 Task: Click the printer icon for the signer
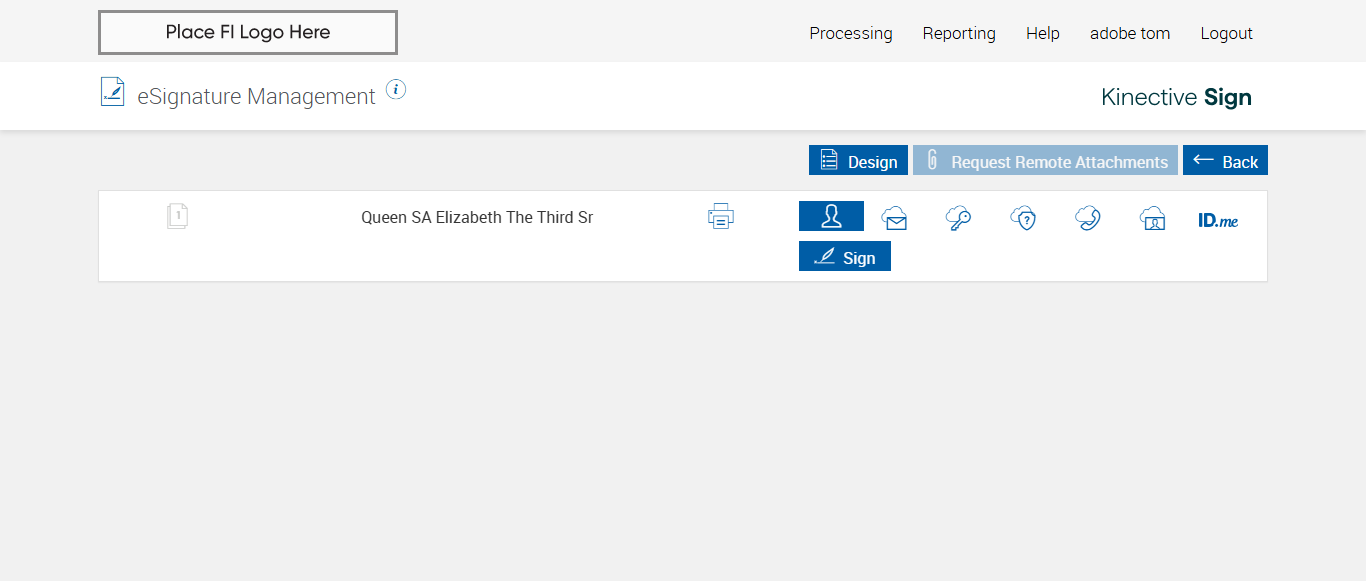[x=721, y=216]
